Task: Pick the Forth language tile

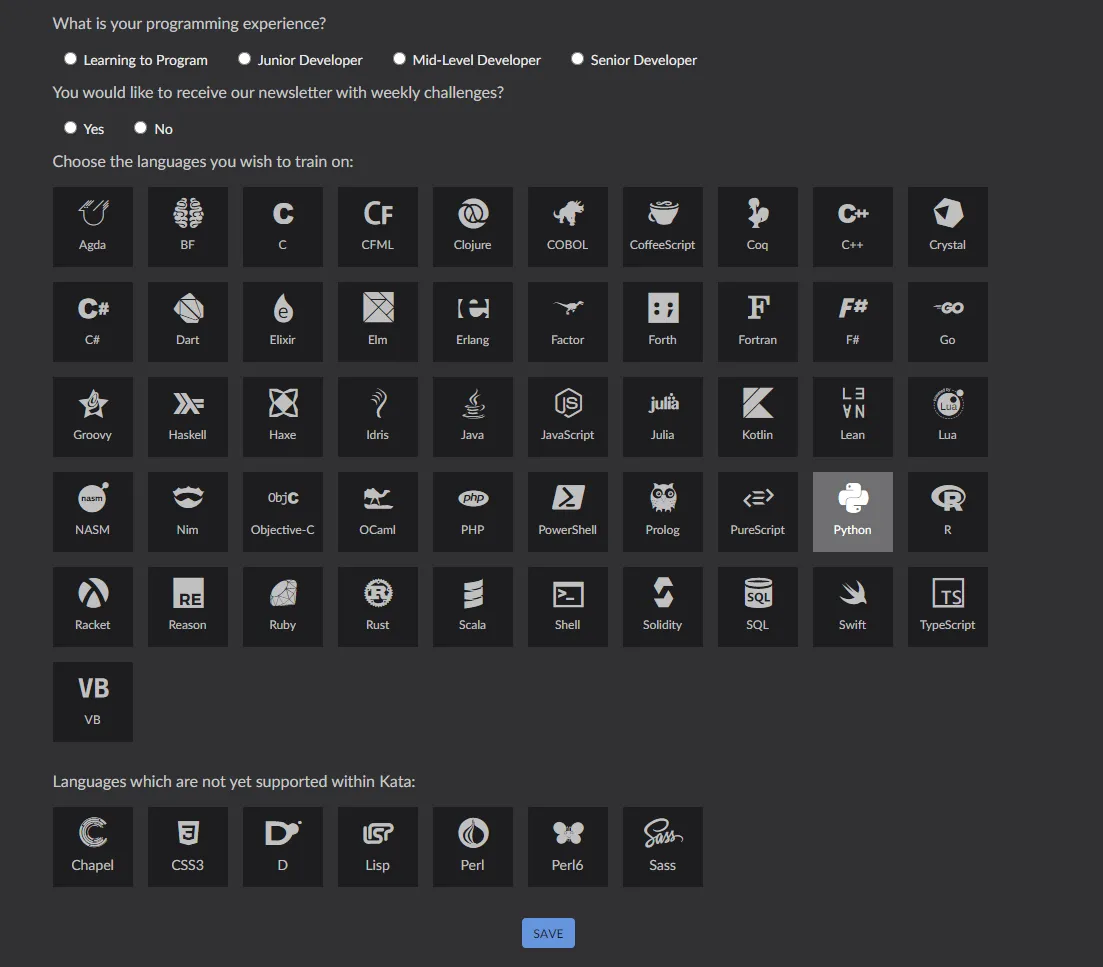Action: click(x=663, y=322)
